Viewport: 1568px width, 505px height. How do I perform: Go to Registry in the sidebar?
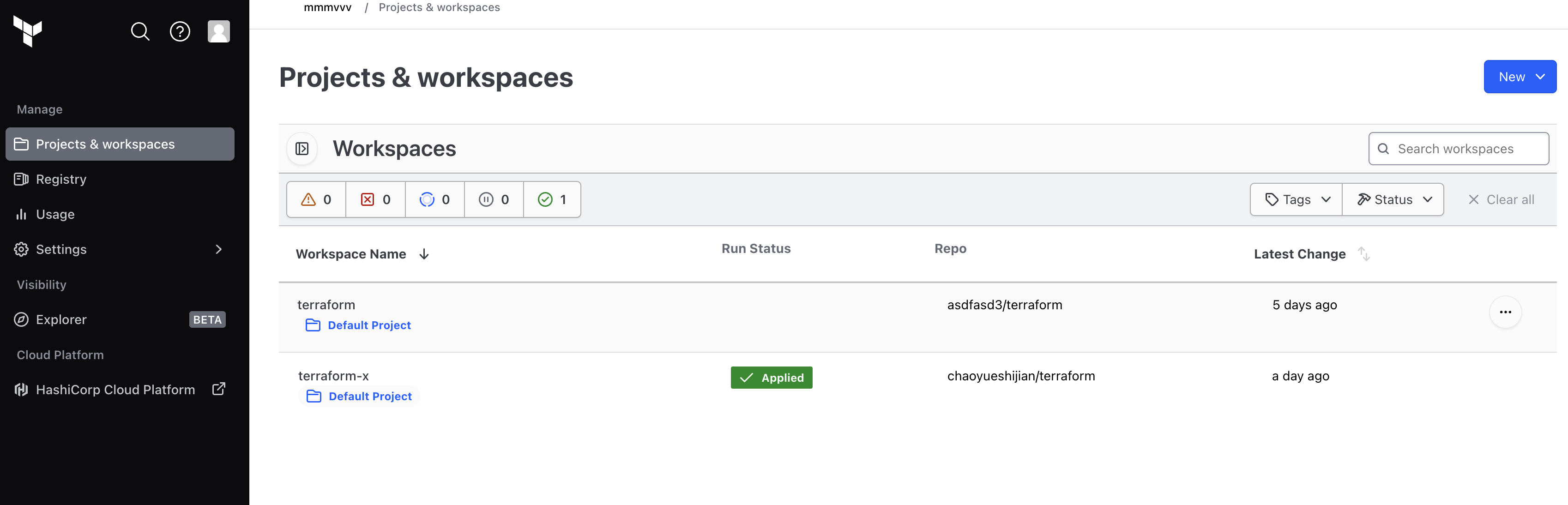pyautogui.click(x=61, y=180)
